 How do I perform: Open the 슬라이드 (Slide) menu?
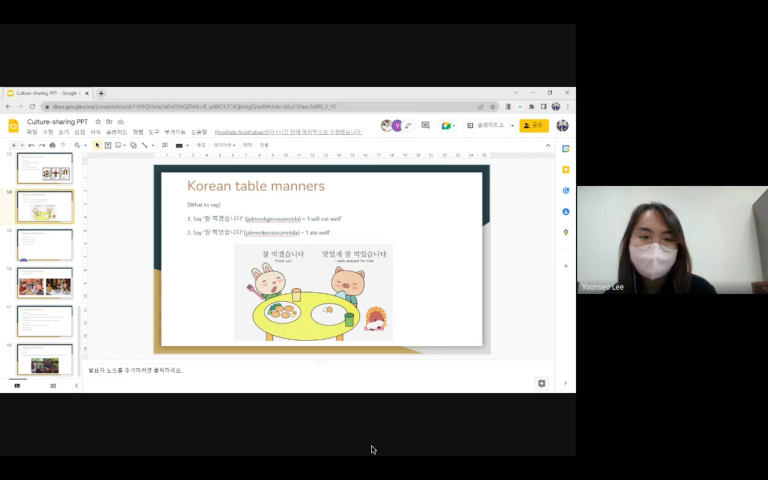pos(117,132)
